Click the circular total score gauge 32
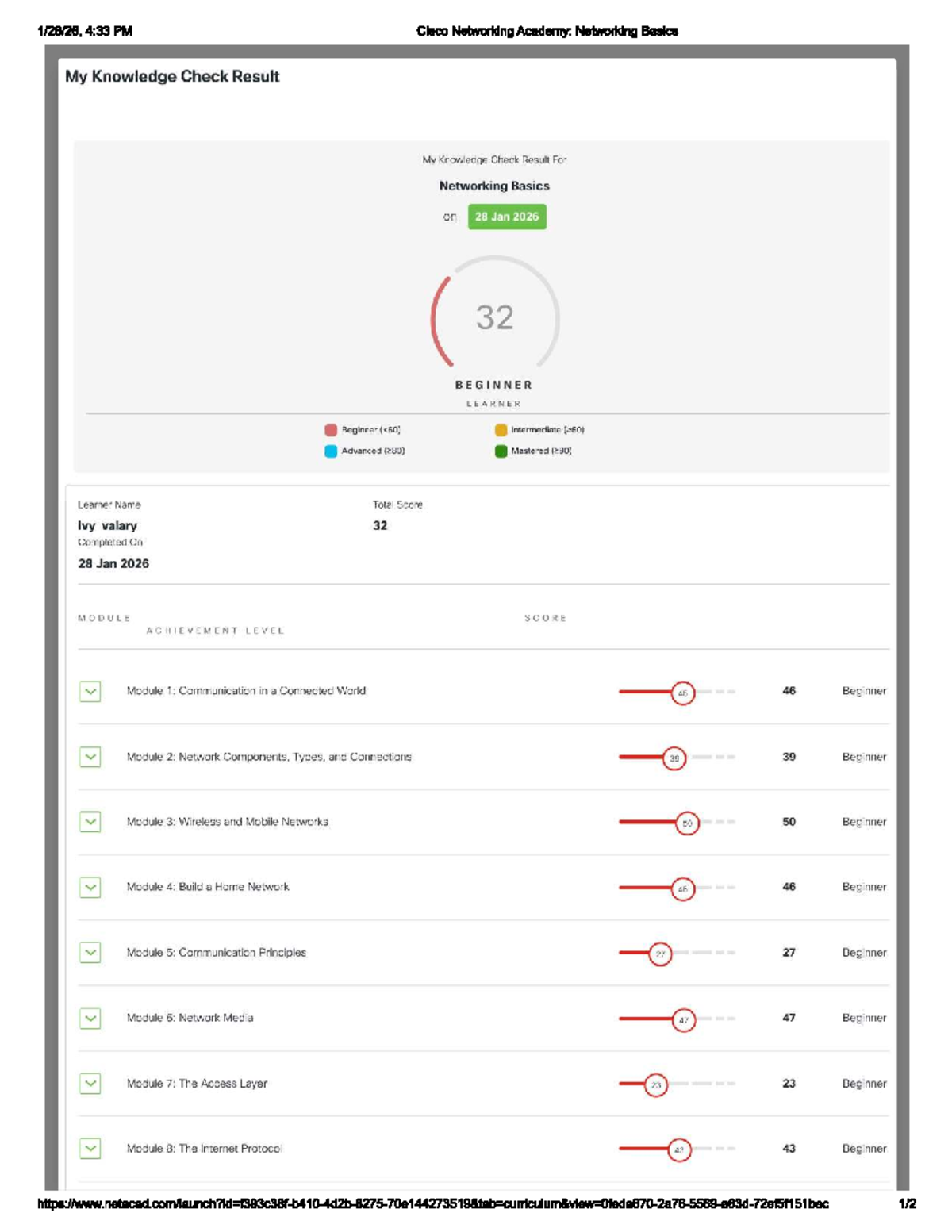This screenshot has width=952, height=1232. coord(495,318)
